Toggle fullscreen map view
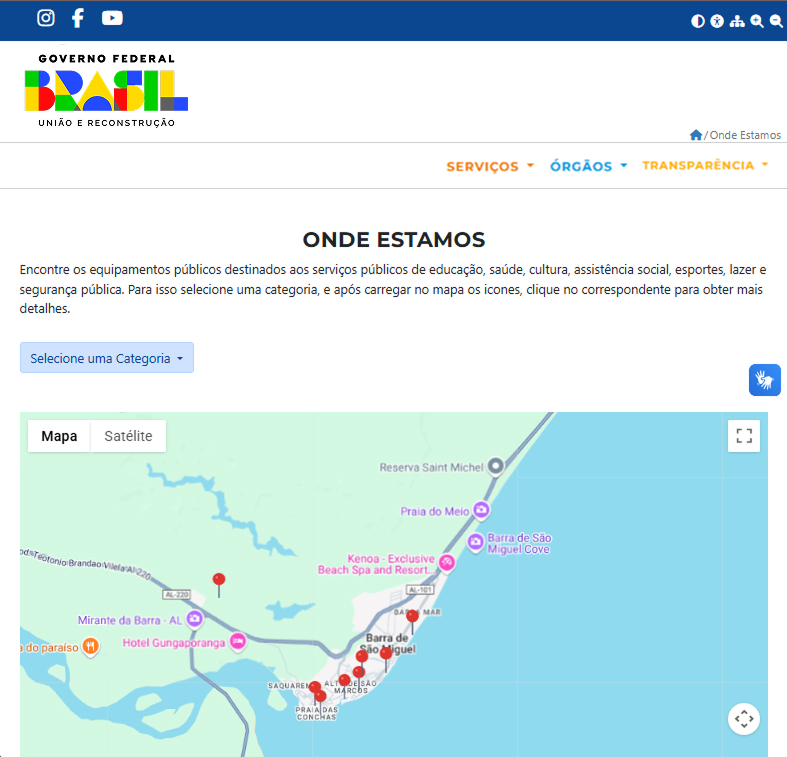This screenshot has height=757, width=787. point(743,435)
